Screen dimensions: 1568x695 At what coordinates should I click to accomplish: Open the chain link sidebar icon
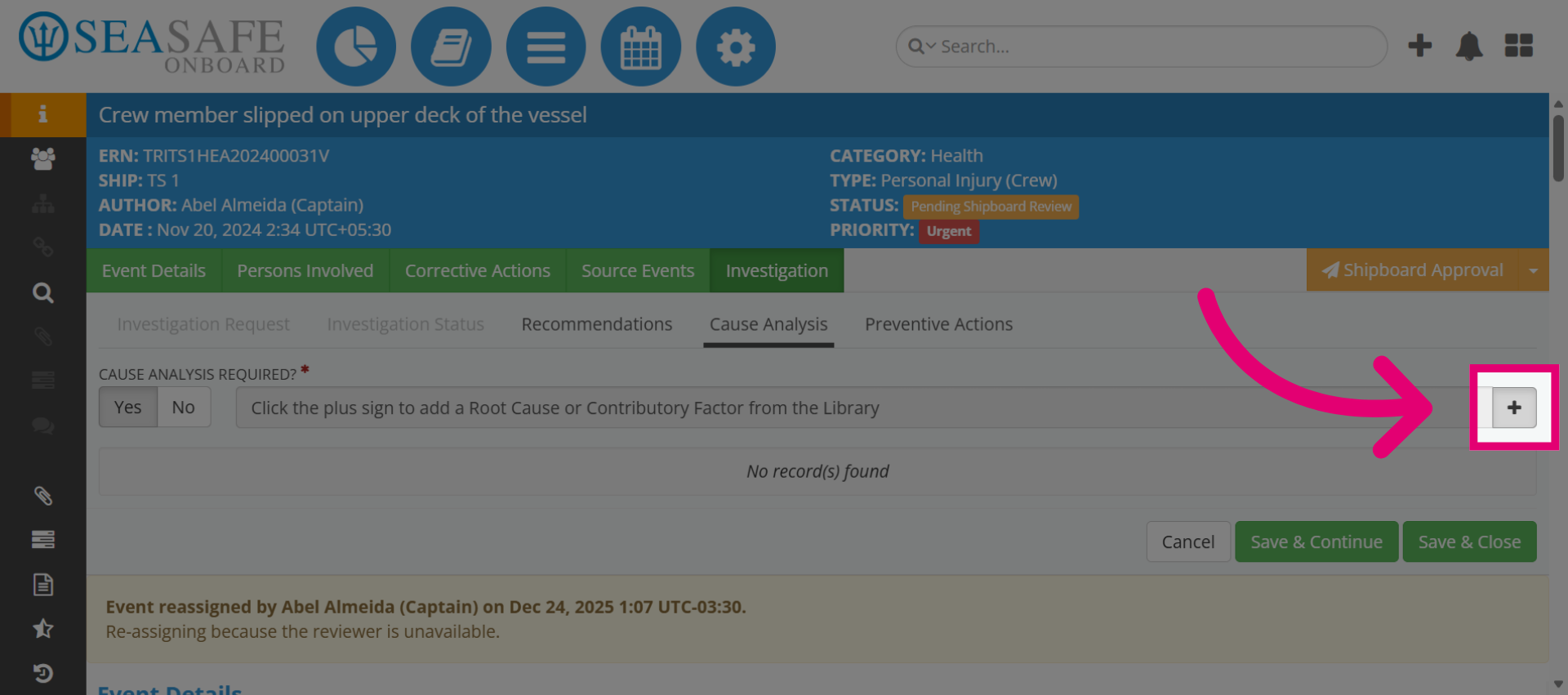pyautogui.click(x=42, y=247)
